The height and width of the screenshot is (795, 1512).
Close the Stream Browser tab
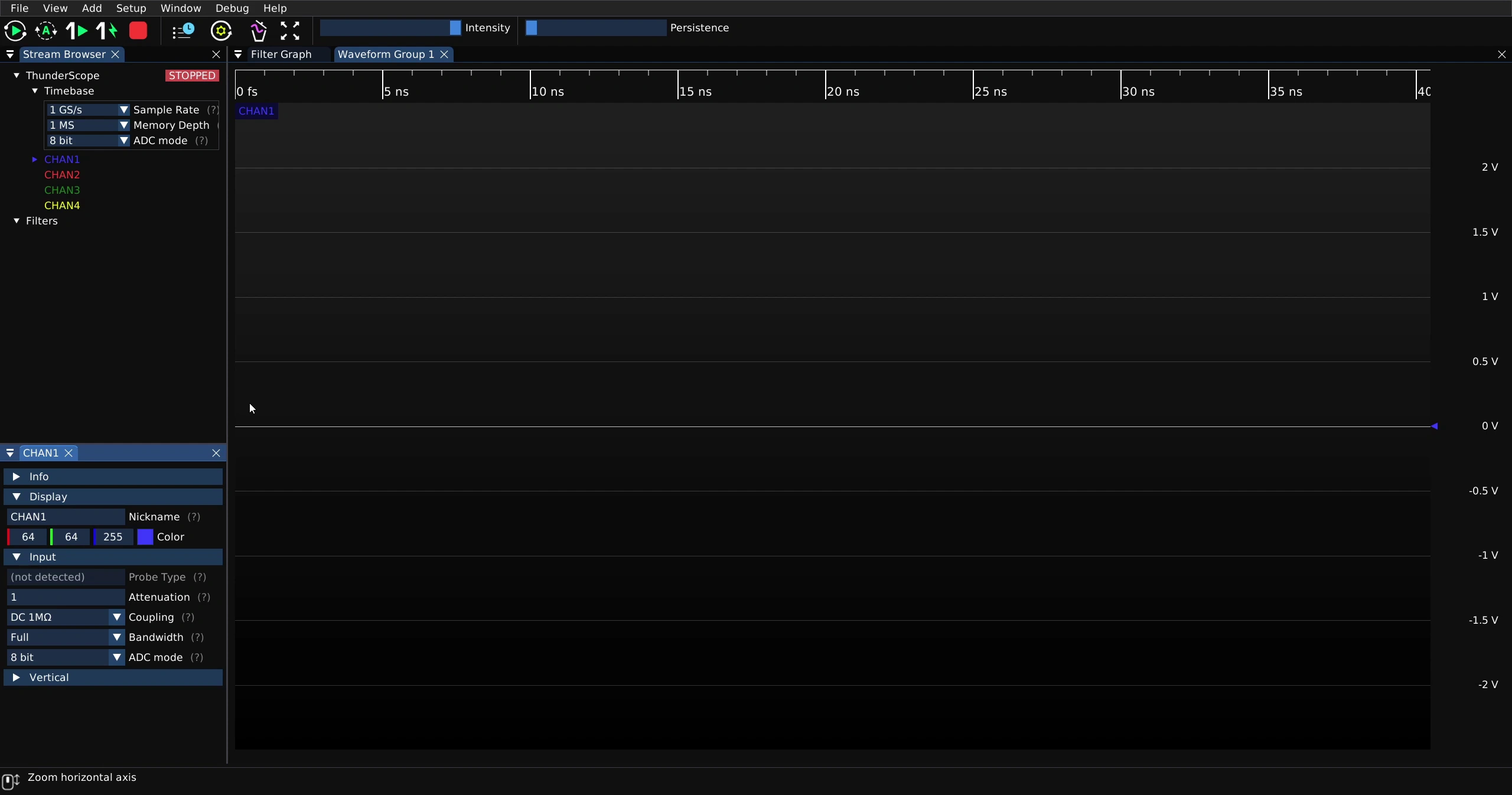[x=116, y=54]
